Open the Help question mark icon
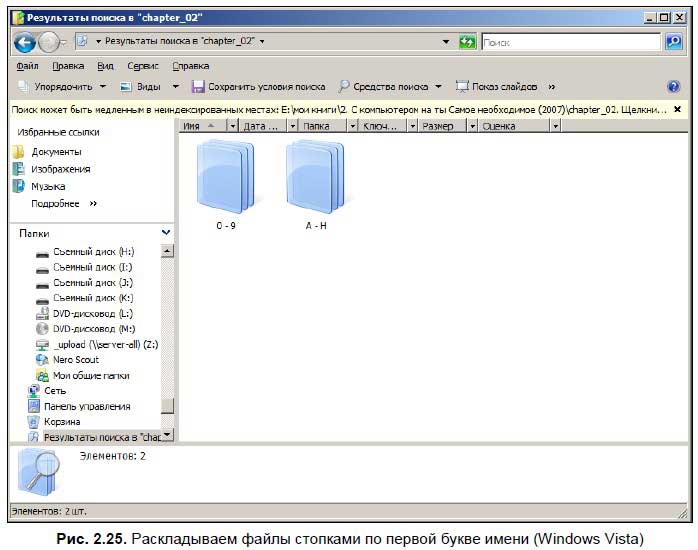 click(x=674, y=86)
